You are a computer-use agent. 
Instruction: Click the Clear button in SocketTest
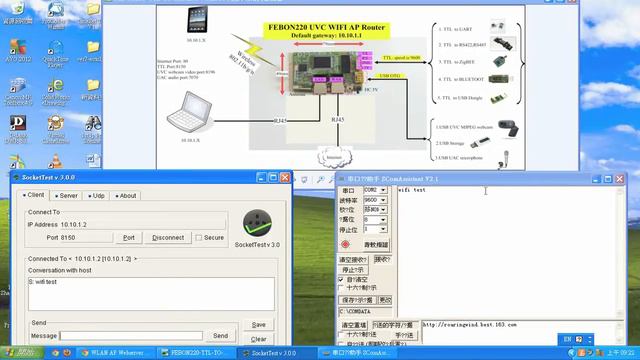tap(258, 339)
